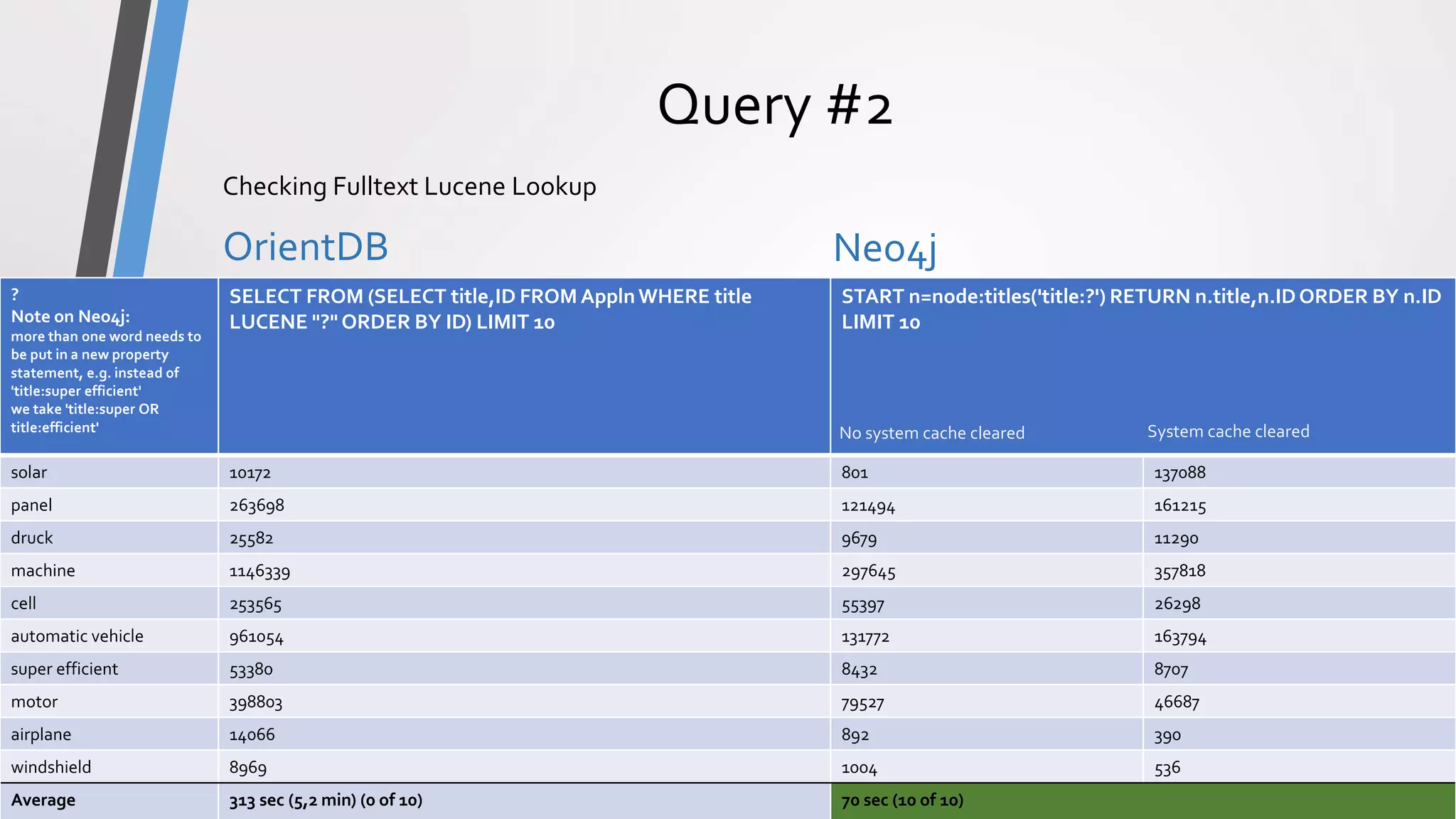The width and height of the screenshot is (1456, 819).
Task: Click cache-cleared value 46687 for motor
Action: [1177, 702]
